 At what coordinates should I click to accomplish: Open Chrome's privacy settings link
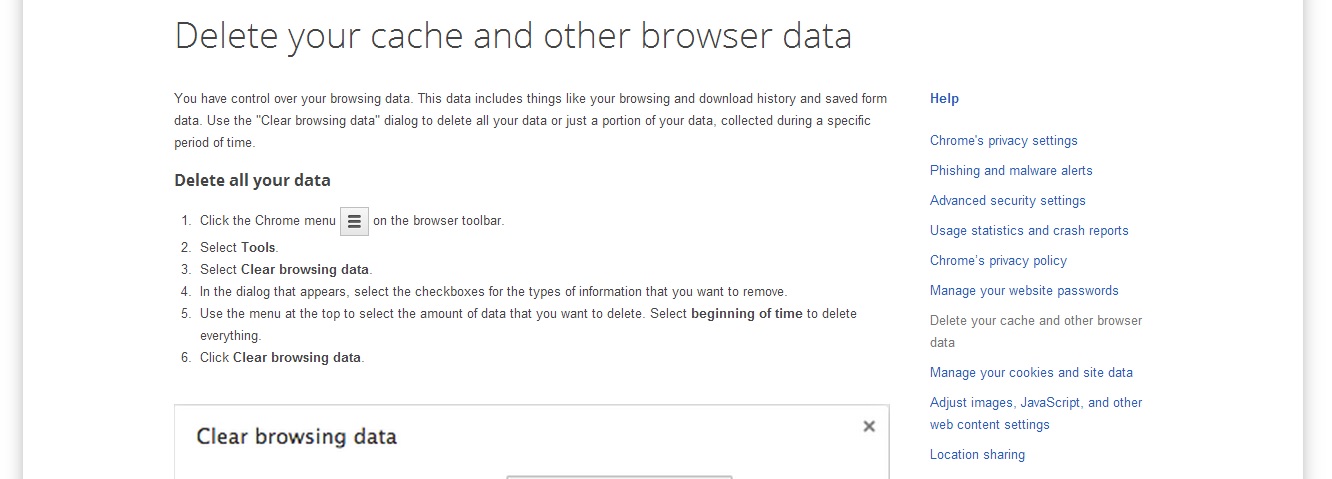coord(1004,141)
